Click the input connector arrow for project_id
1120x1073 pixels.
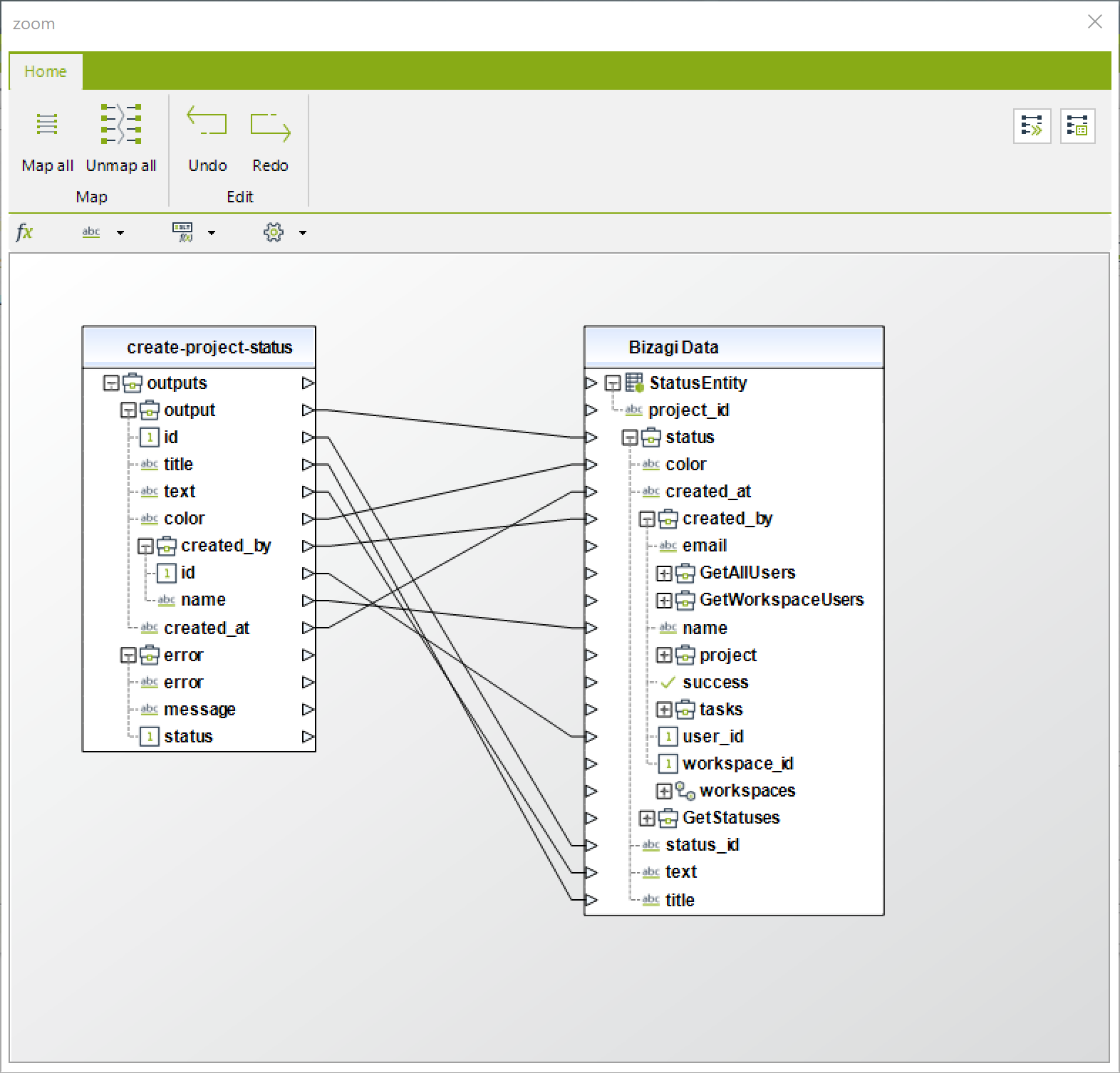click(591, 410)
